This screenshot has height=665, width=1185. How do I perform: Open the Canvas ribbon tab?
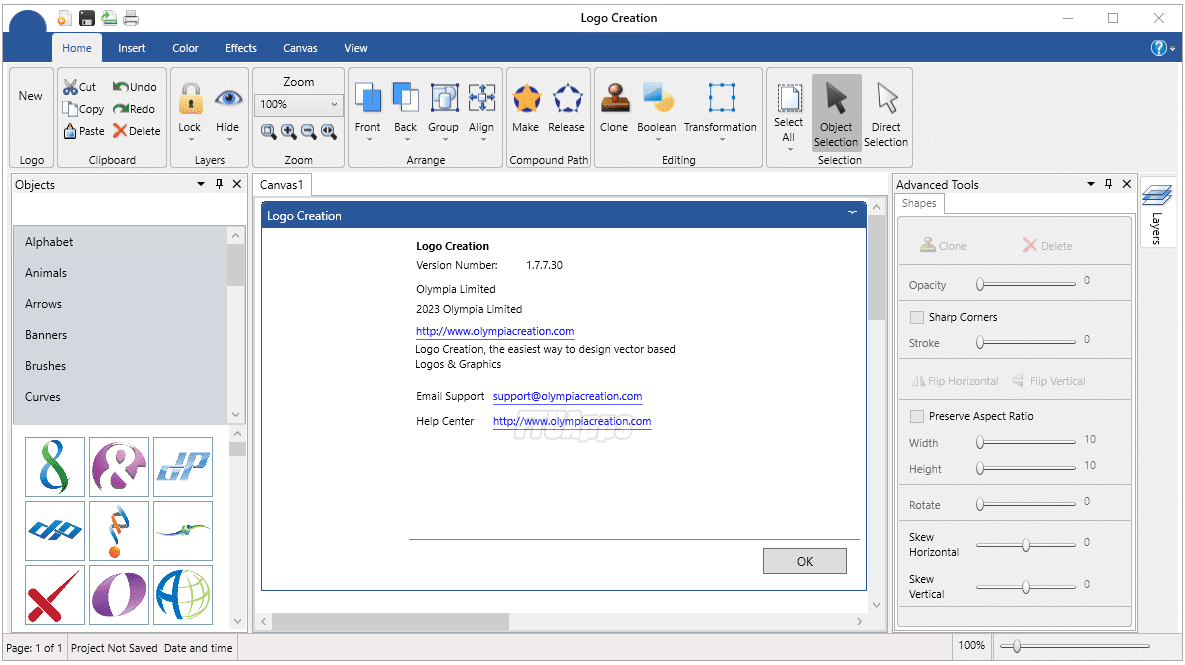coord(300,48)
